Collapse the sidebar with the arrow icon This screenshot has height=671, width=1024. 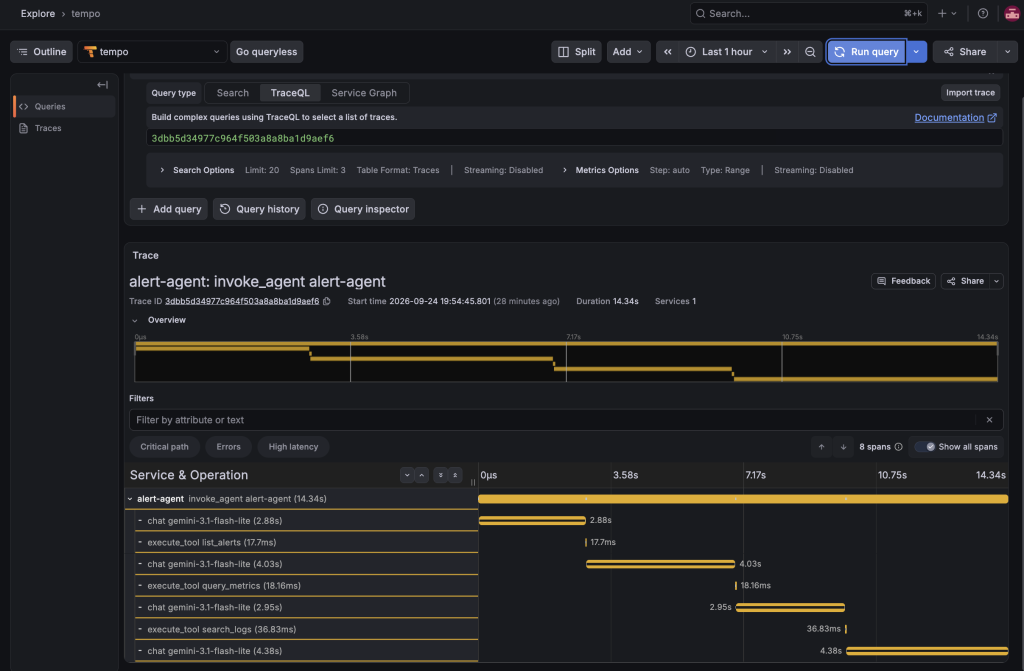[x=103, y=84]
